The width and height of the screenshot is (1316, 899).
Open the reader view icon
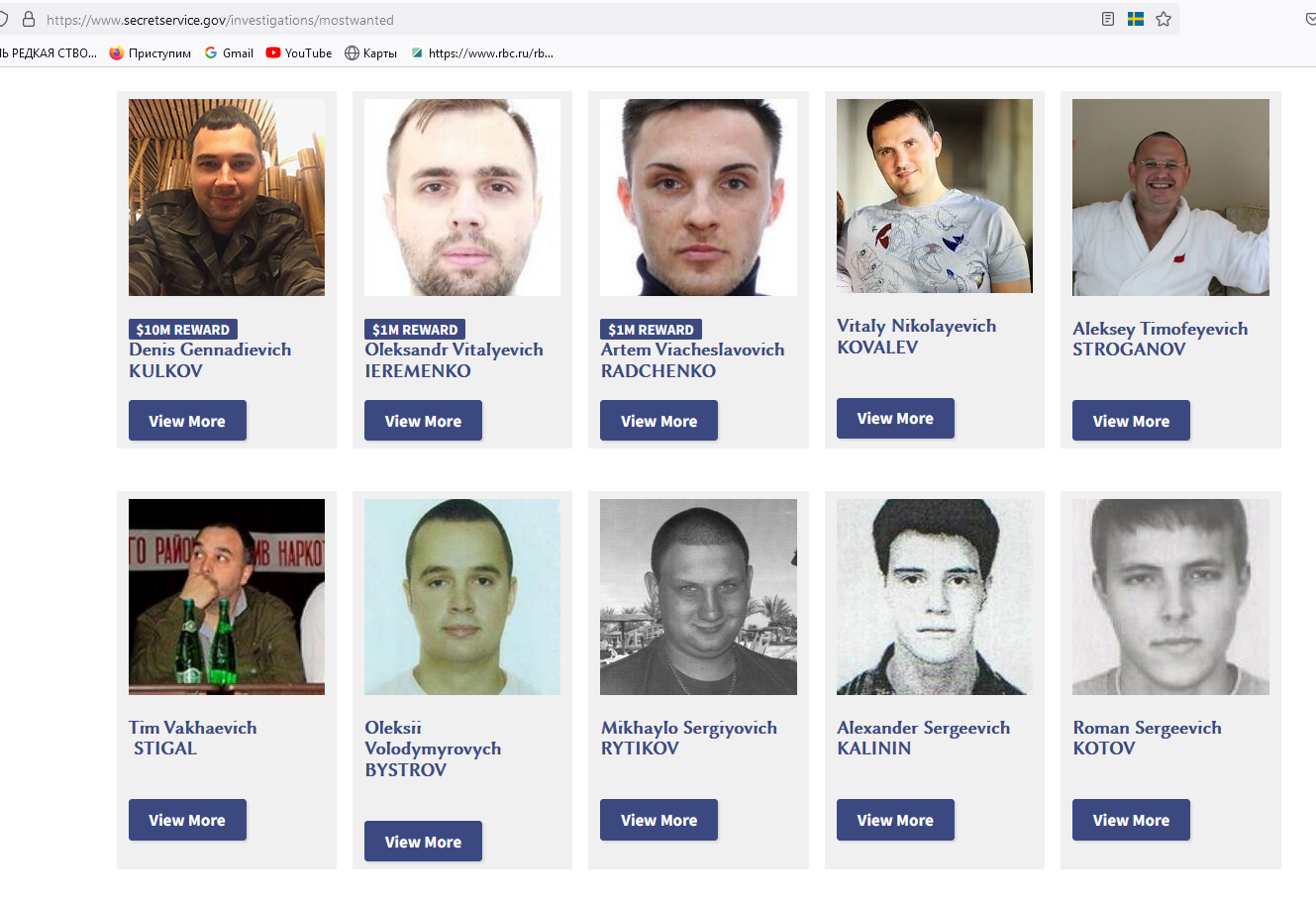point(1108,19)
